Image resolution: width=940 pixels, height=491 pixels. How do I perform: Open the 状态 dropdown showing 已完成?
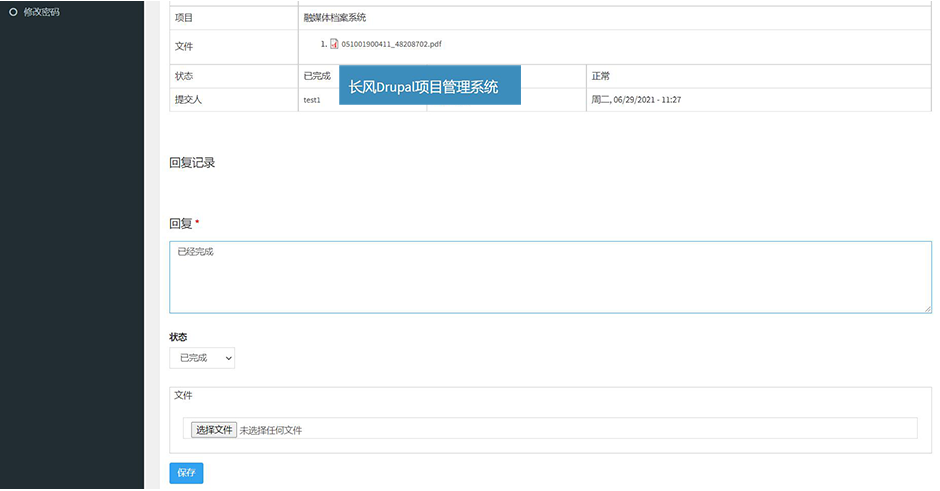(202, 358)
